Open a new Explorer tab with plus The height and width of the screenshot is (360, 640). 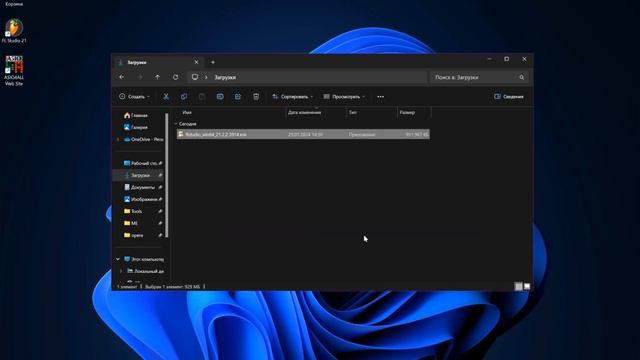pos(213,62)
